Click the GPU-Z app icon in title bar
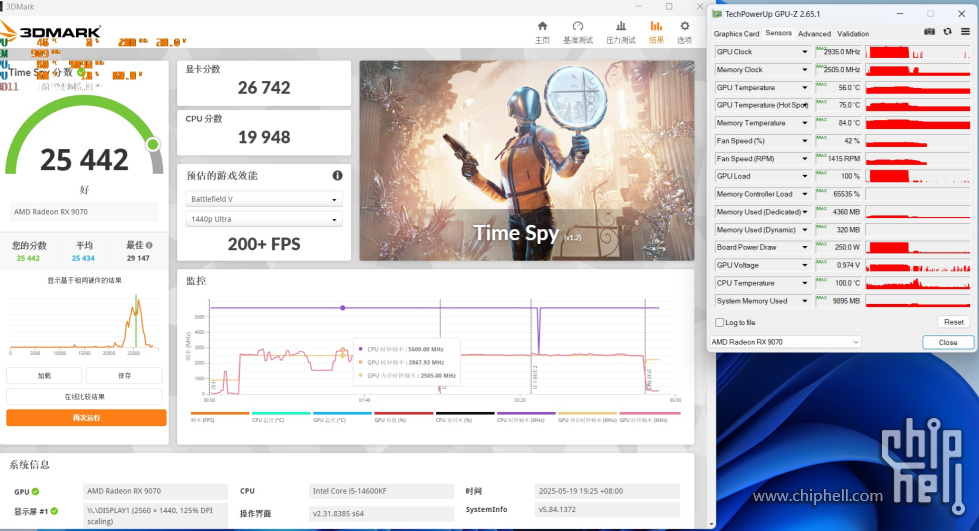Screen dimensions: 979x531 pyautogui.click(x=717, y=14)
